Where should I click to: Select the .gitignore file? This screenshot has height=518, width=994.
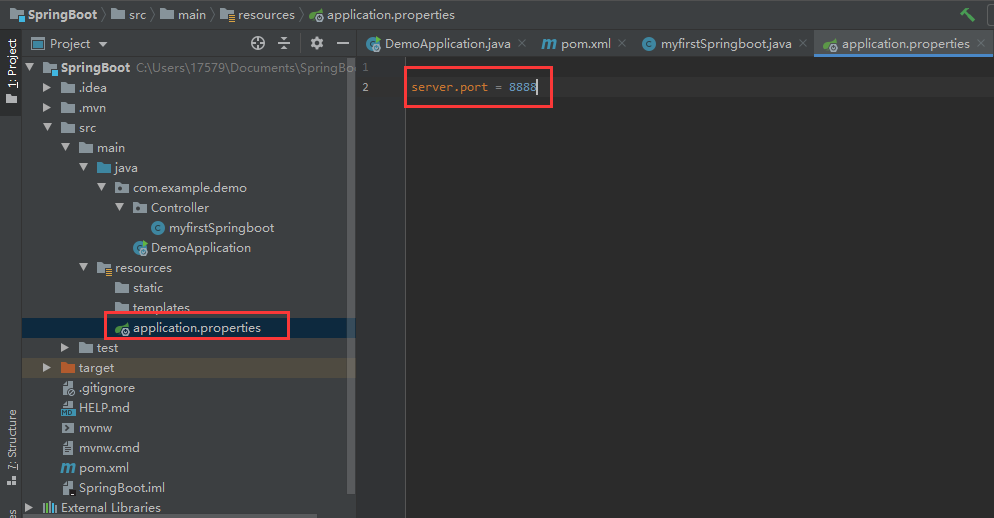[106, 388]
